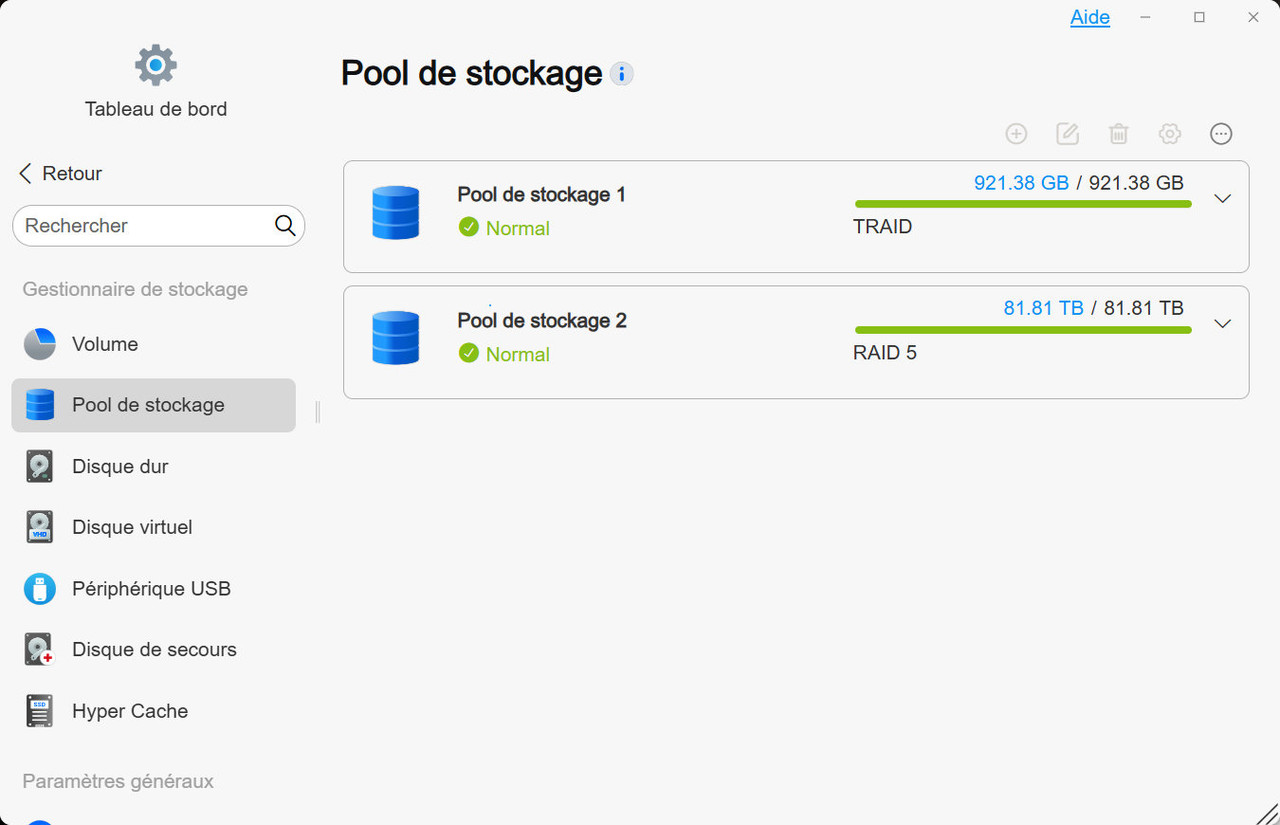Focus the Rechercher search field
The height and width of the screenshot is (825, 1280).
[x=158, y=226]
